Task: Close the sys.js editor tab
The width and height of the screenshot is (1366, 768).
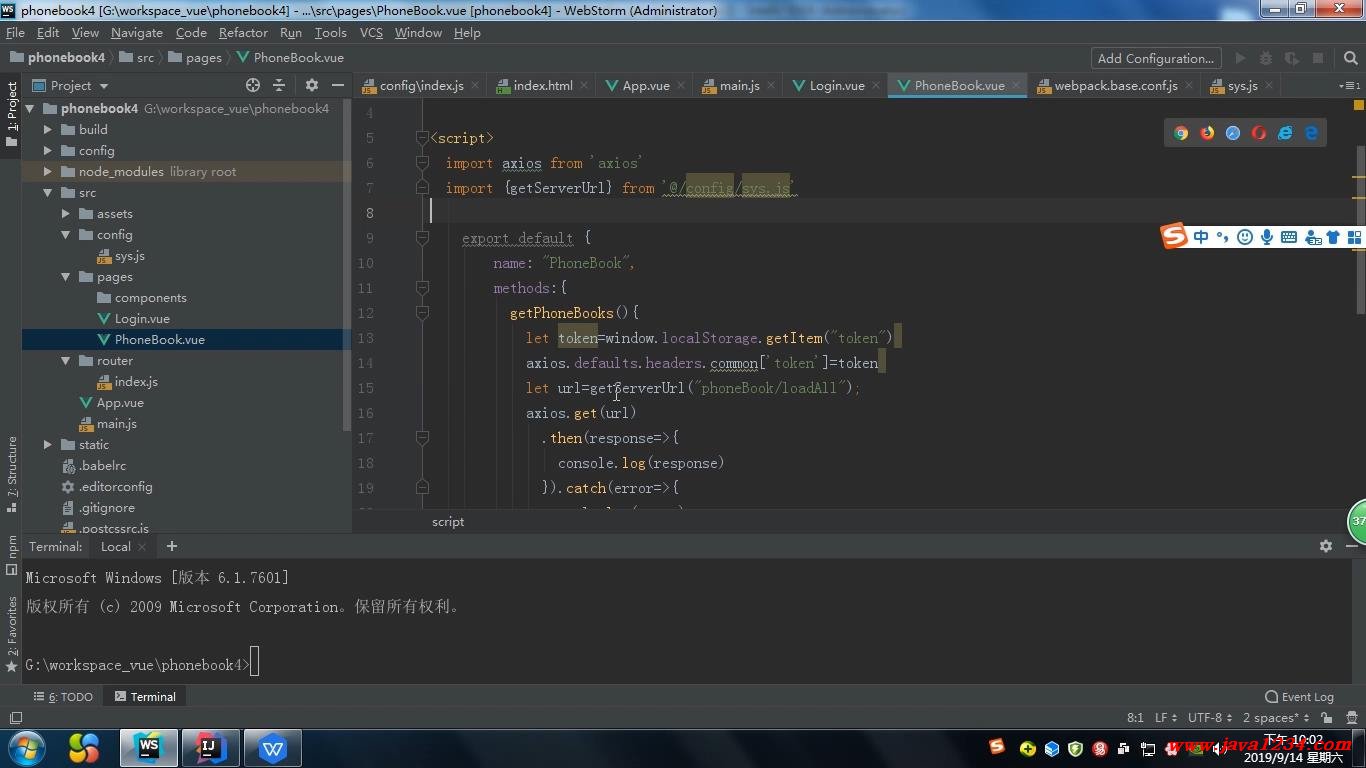Action: [x=1270, y=86]
